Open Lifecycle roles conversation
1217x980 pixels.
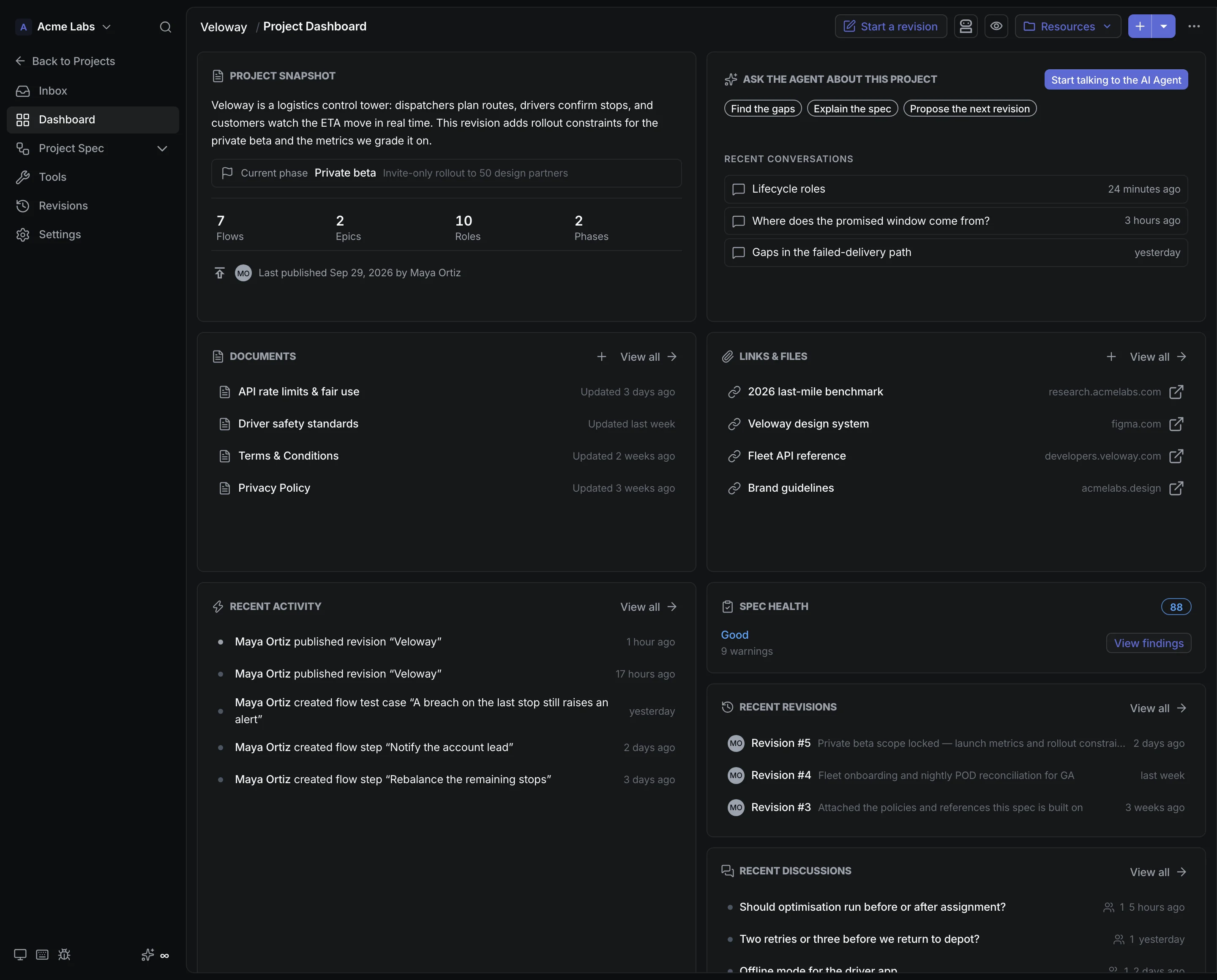point(955,189)
